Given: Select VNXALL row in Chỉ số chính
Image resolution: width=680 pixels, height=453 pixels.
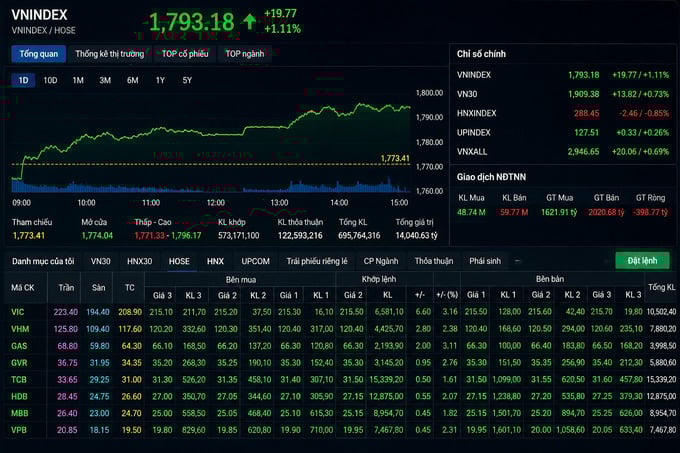Looking at the screenshot, I should pos(562,152).
